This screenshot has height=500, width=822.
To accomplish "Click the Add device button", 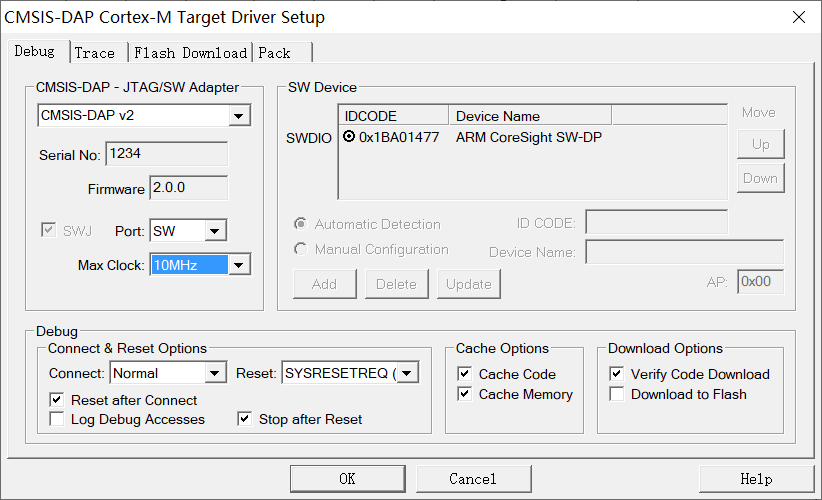I will coord(325,284).
